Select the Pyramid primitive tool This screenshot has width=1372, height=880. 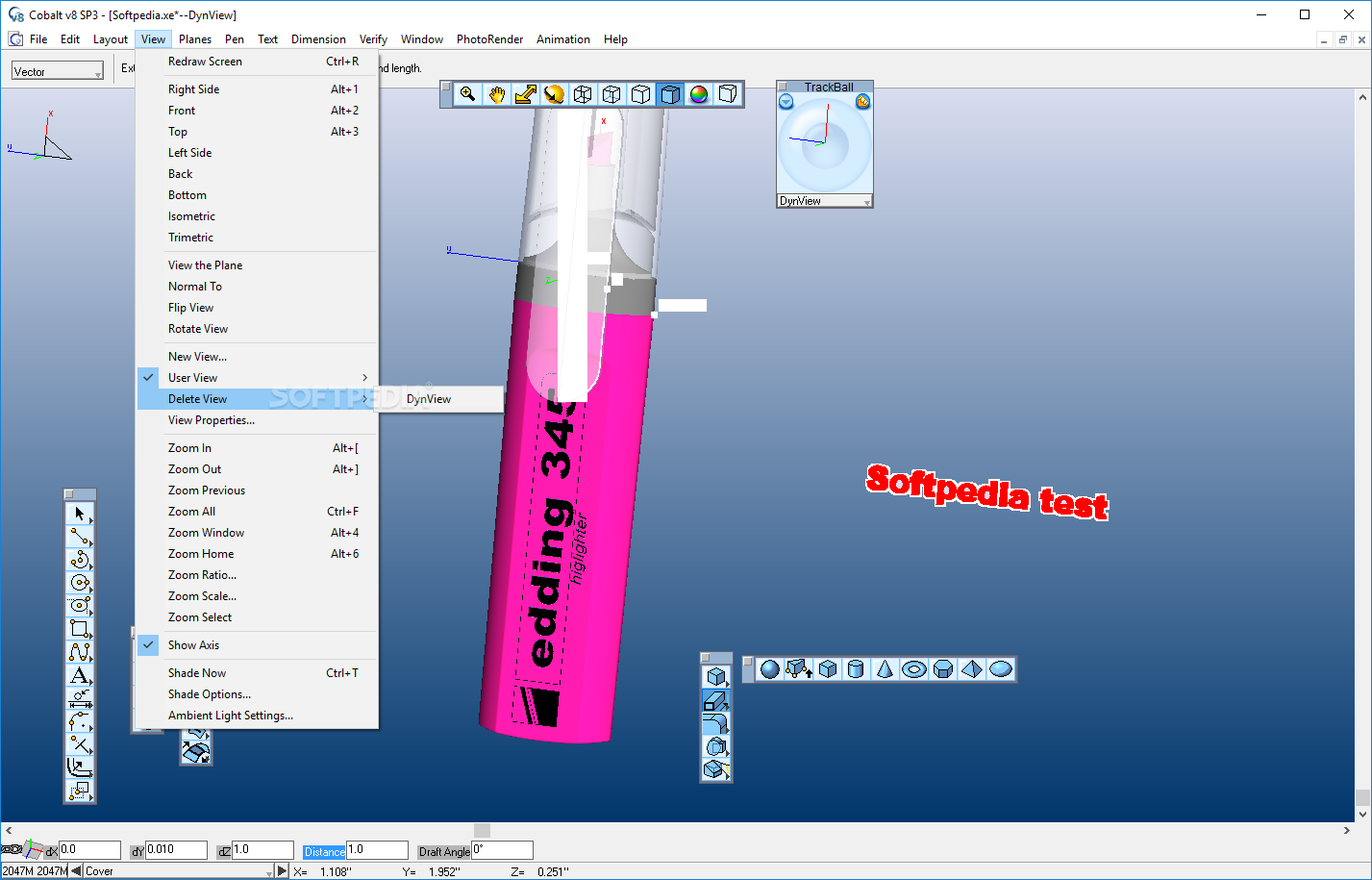(972, 669)
